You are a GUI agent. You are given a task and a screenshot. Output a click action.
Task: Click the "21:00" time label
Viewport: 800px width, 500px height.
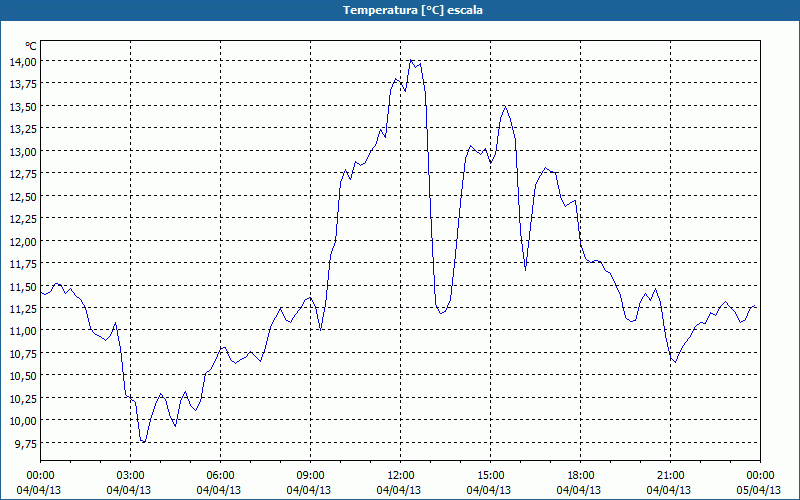670,476
